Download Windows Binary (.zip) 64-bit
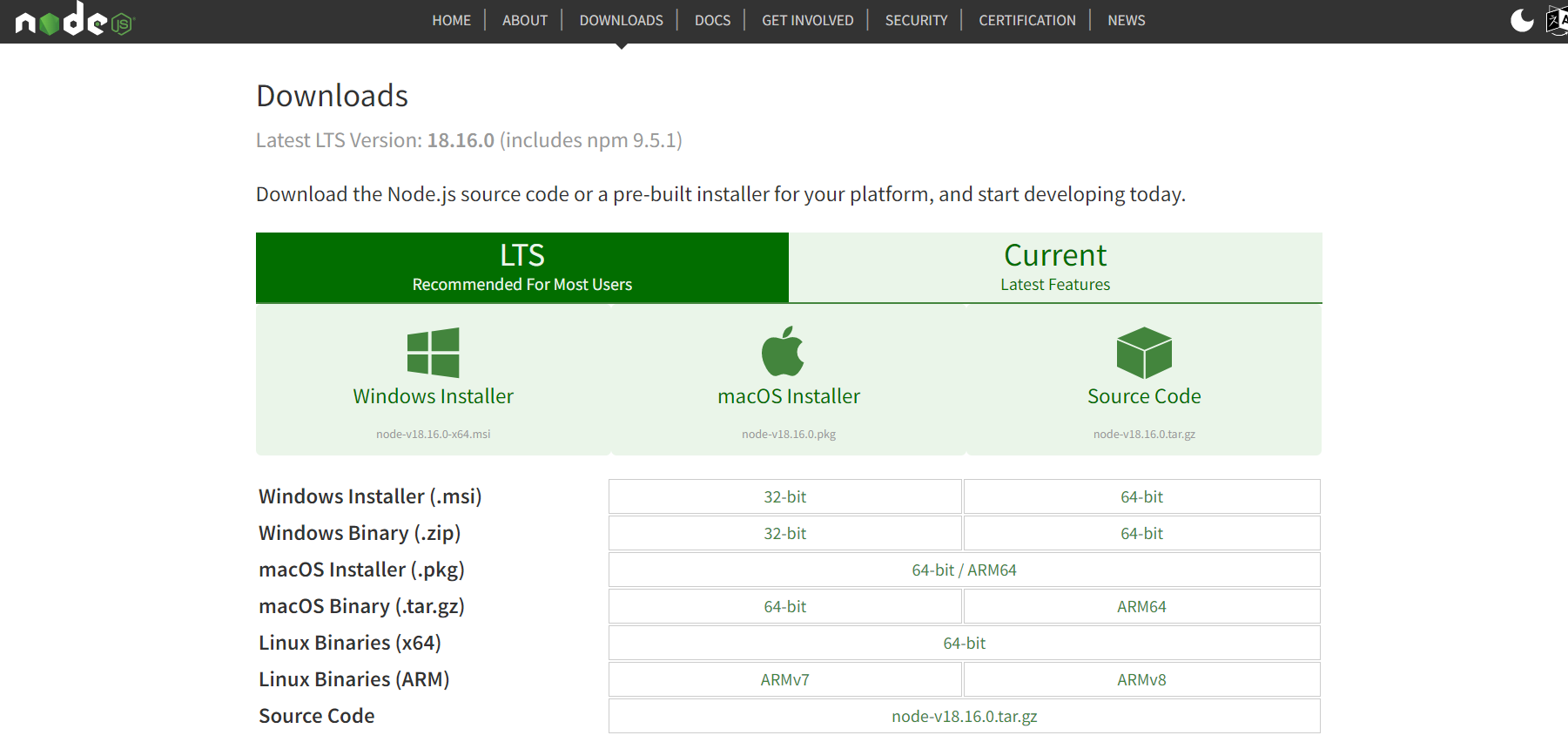This screenshot has width=1568, height=742. point(1142,533)
